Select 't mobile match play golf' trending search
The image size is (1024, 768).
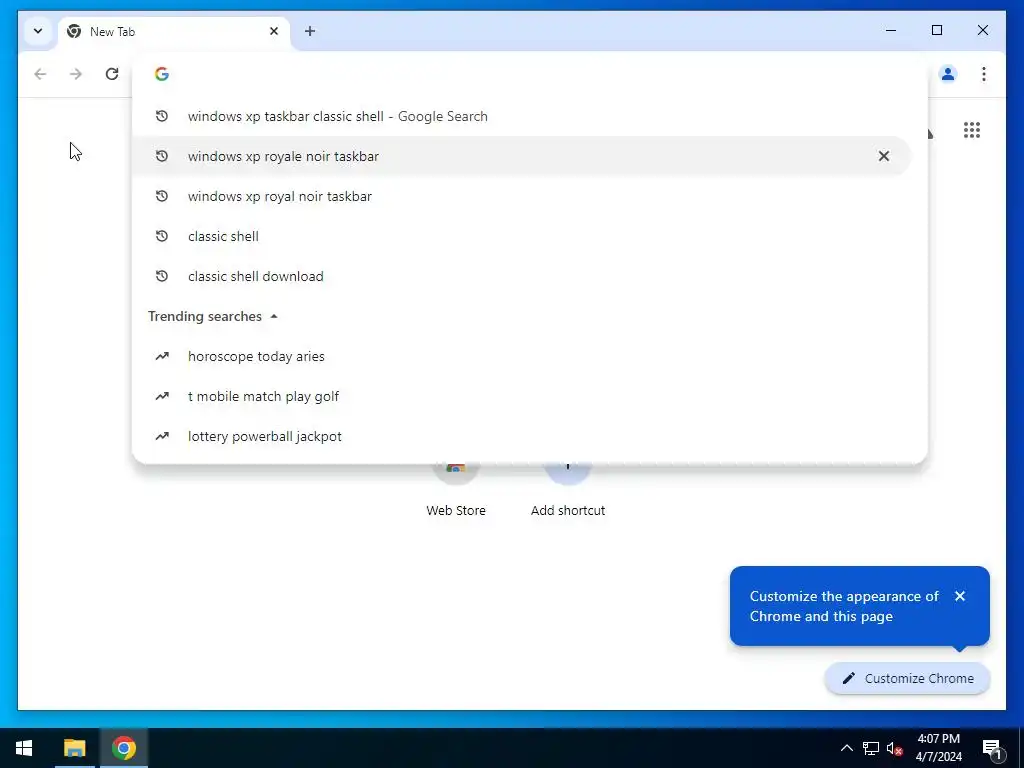click(521, 396)
